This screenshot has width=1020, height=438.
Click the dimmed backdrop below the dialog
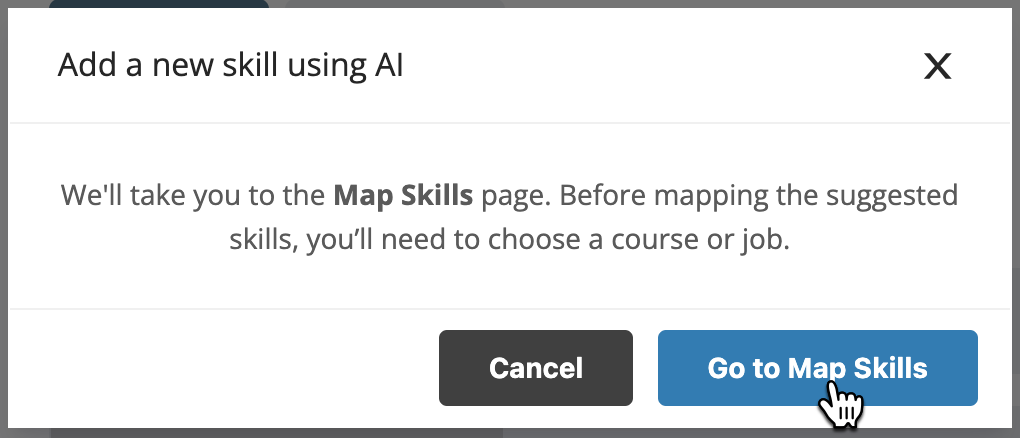(510, 433)
